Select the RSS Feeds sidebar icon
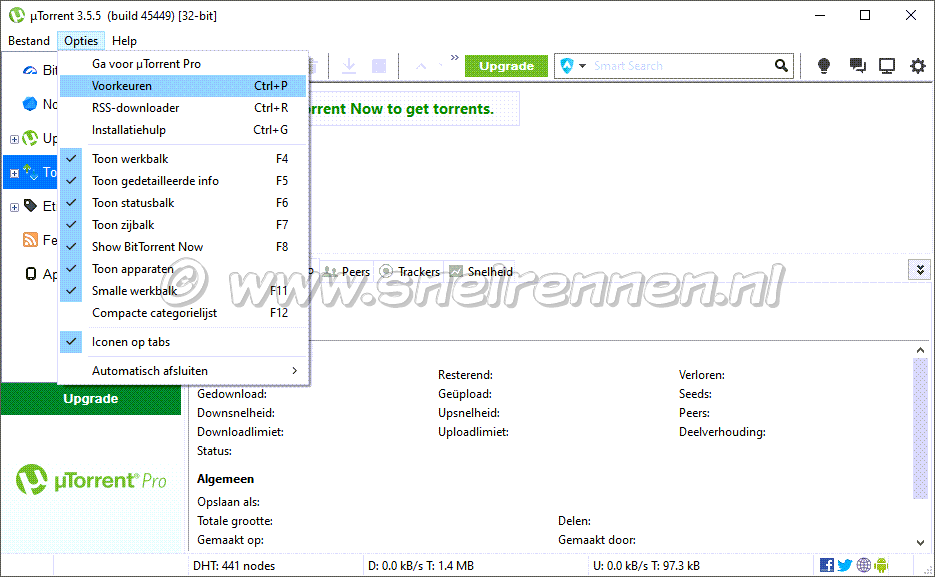 (x=30, y=240)
